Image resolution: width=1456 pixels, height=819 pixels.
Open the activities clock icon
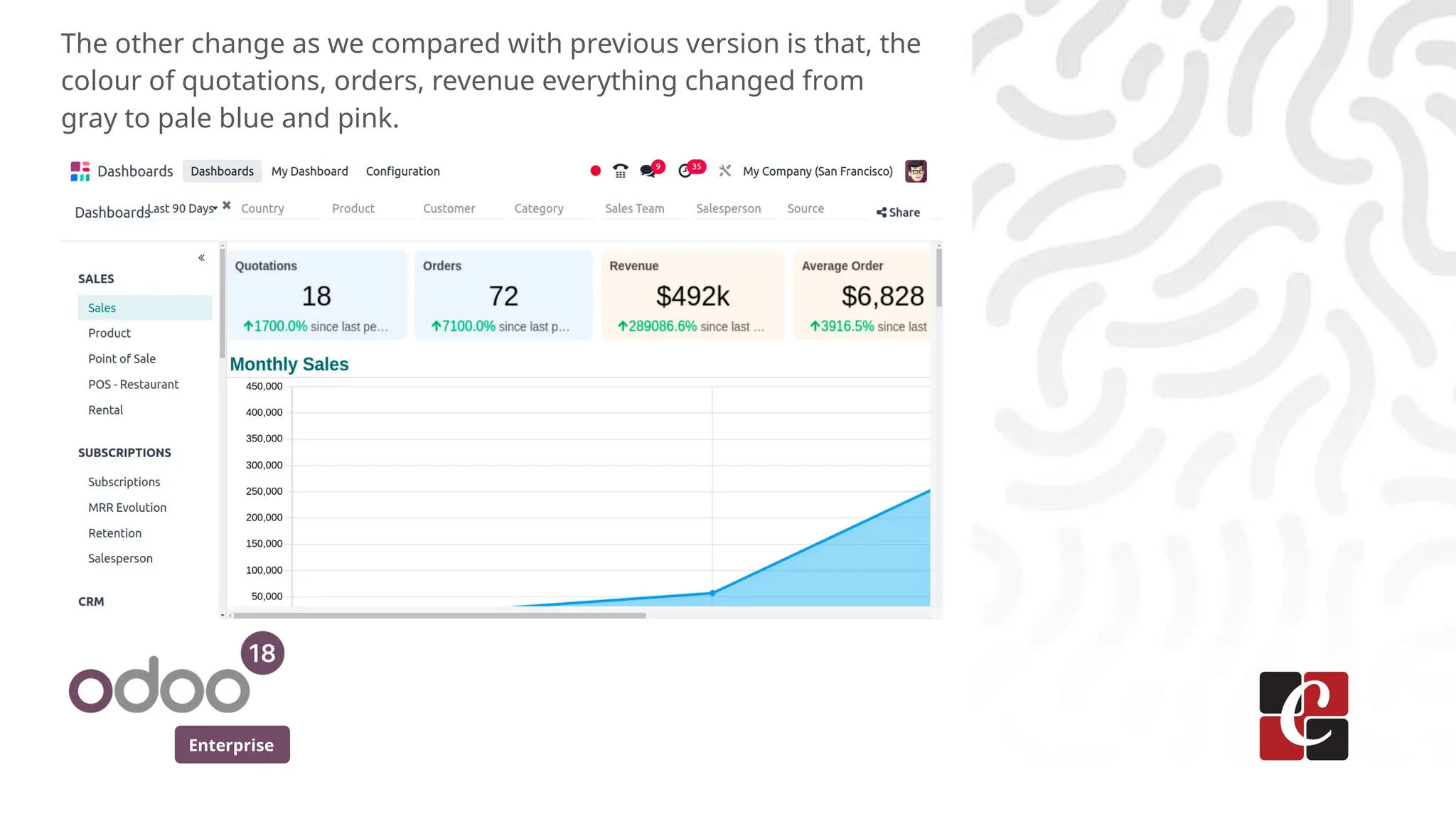(x=685, y=171)
